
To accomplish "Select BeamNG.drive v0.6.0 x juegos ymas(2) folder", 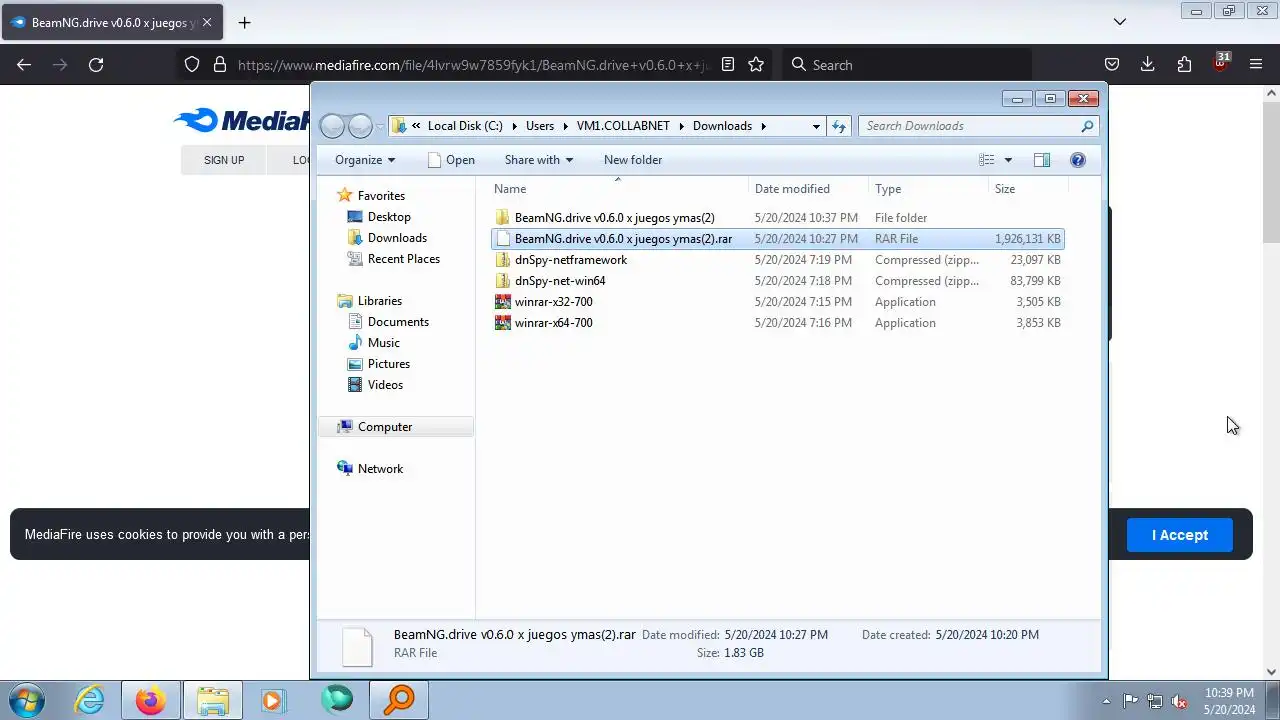I will pos(777,218).
